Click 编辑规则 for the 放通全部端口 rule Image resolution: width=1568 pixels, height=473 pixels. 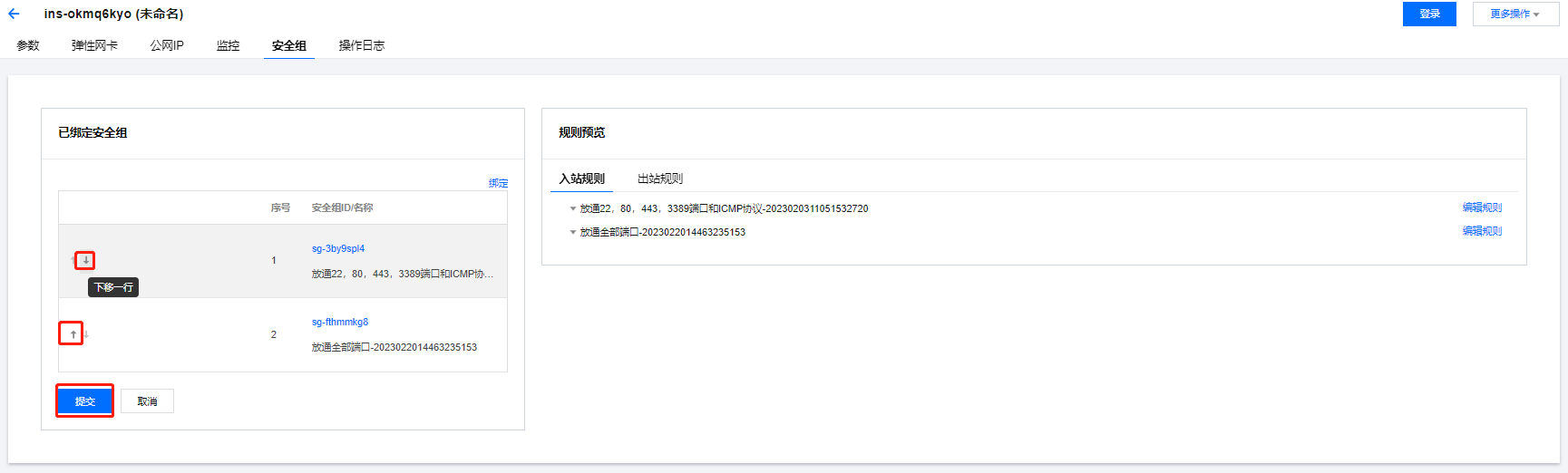1482,231
